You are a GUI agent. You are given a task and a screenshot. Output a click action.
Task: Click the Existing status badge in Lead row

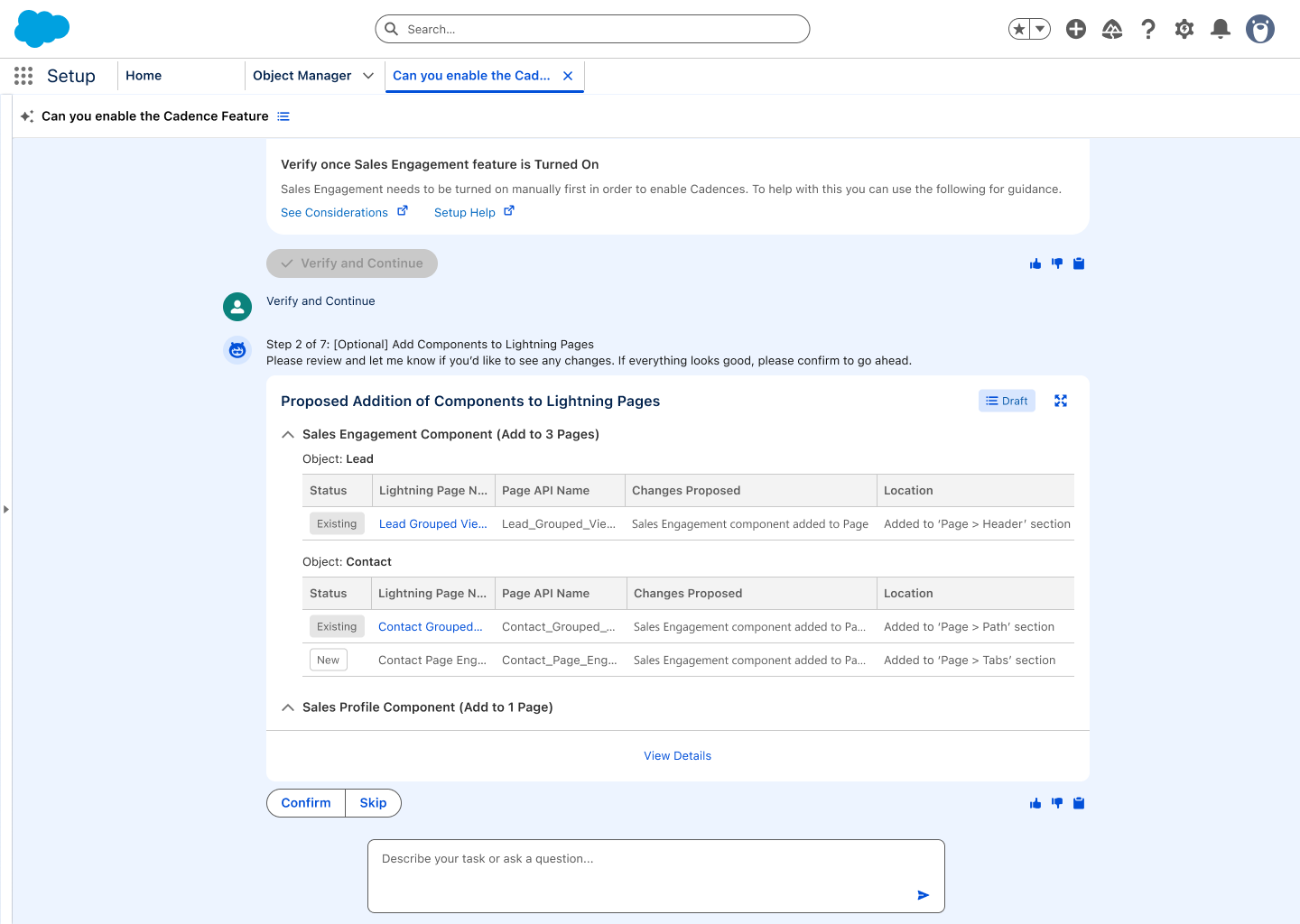coord(337,524)
